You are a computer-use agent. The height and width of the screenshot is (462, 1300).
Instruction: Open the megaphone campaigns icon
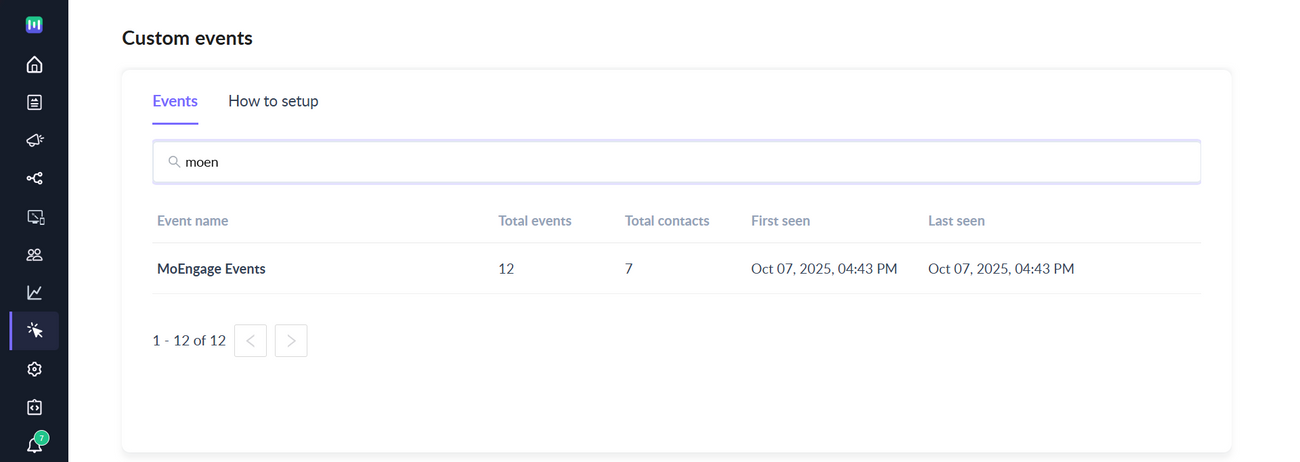[34, 140]
